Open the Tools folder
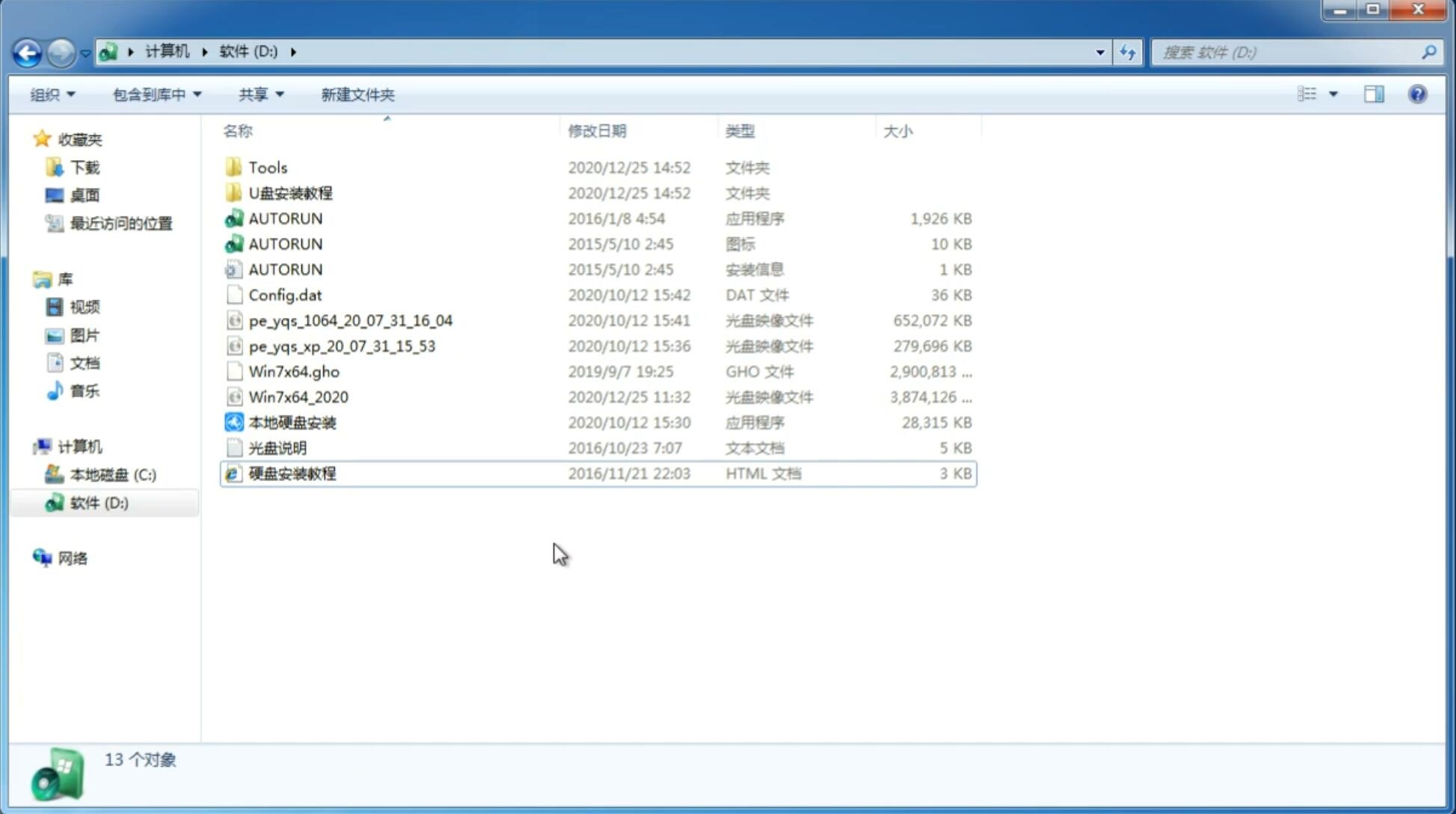1456x814 pixels. click(x=267, y=167)
